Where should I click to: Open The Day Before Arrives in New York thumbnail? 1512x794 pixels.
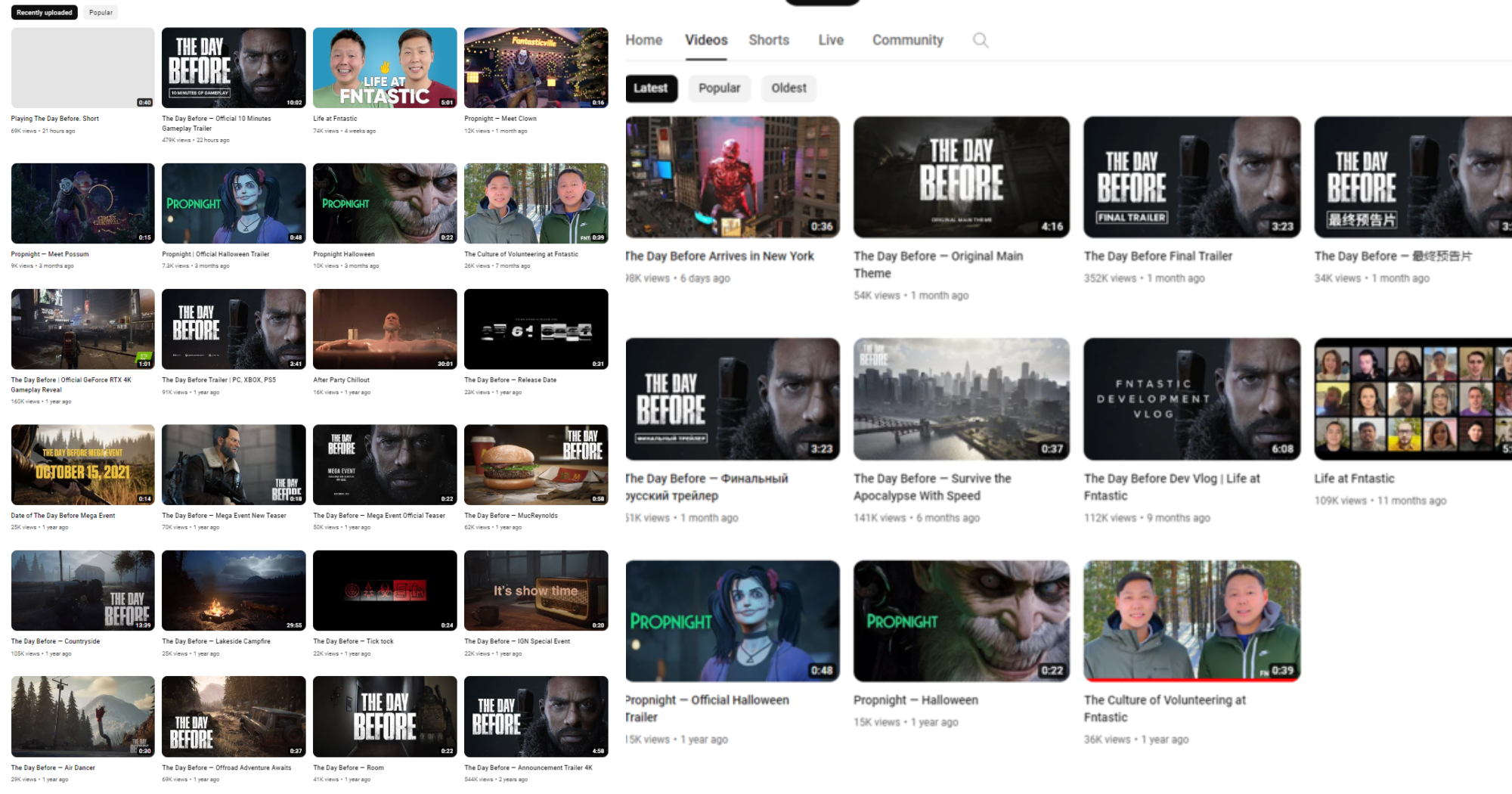(733, 177)
